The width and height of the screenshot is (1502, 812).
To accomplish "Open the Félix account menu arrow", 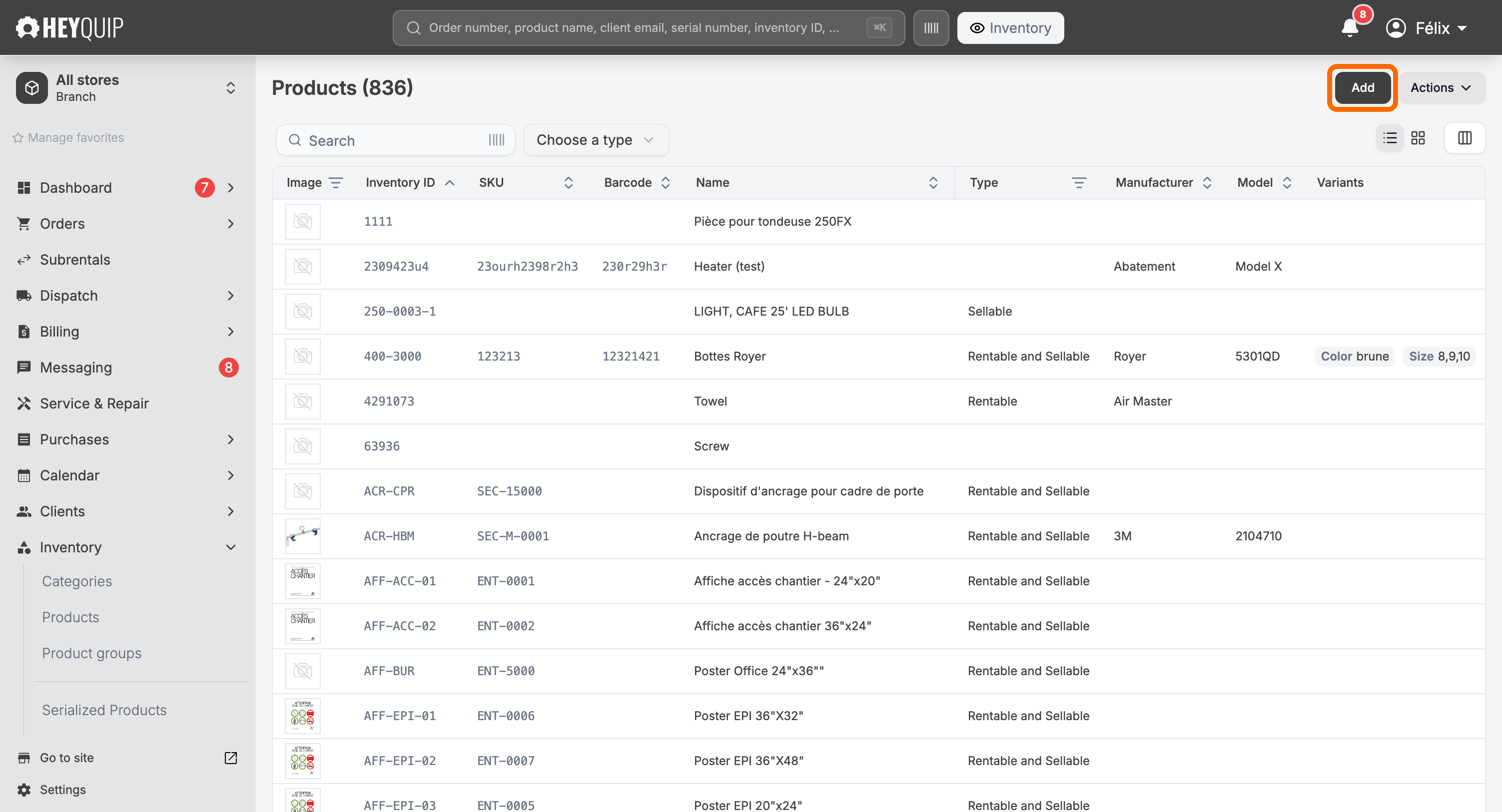I will 1463,28.
